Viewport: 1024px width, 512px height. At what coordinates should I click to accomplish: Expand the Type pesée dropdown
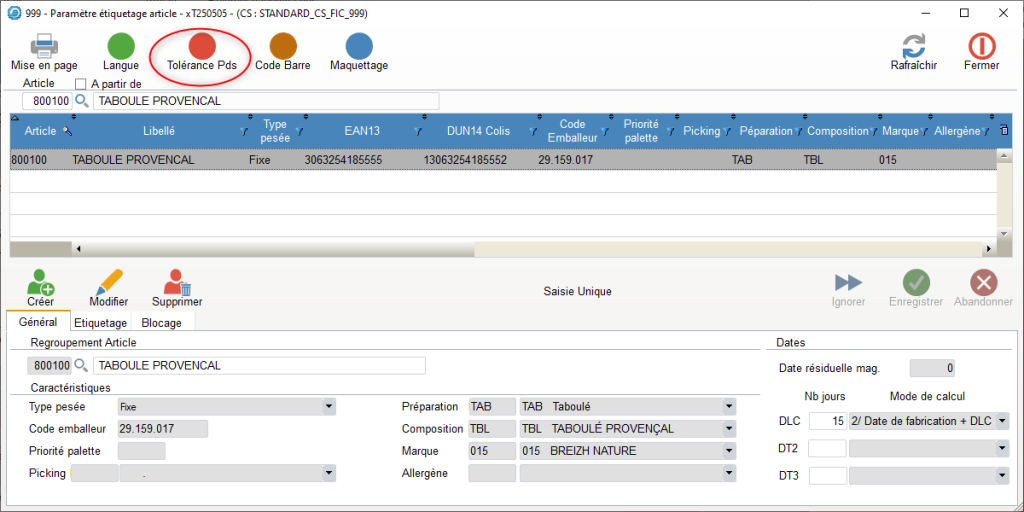tap(328, 407)
